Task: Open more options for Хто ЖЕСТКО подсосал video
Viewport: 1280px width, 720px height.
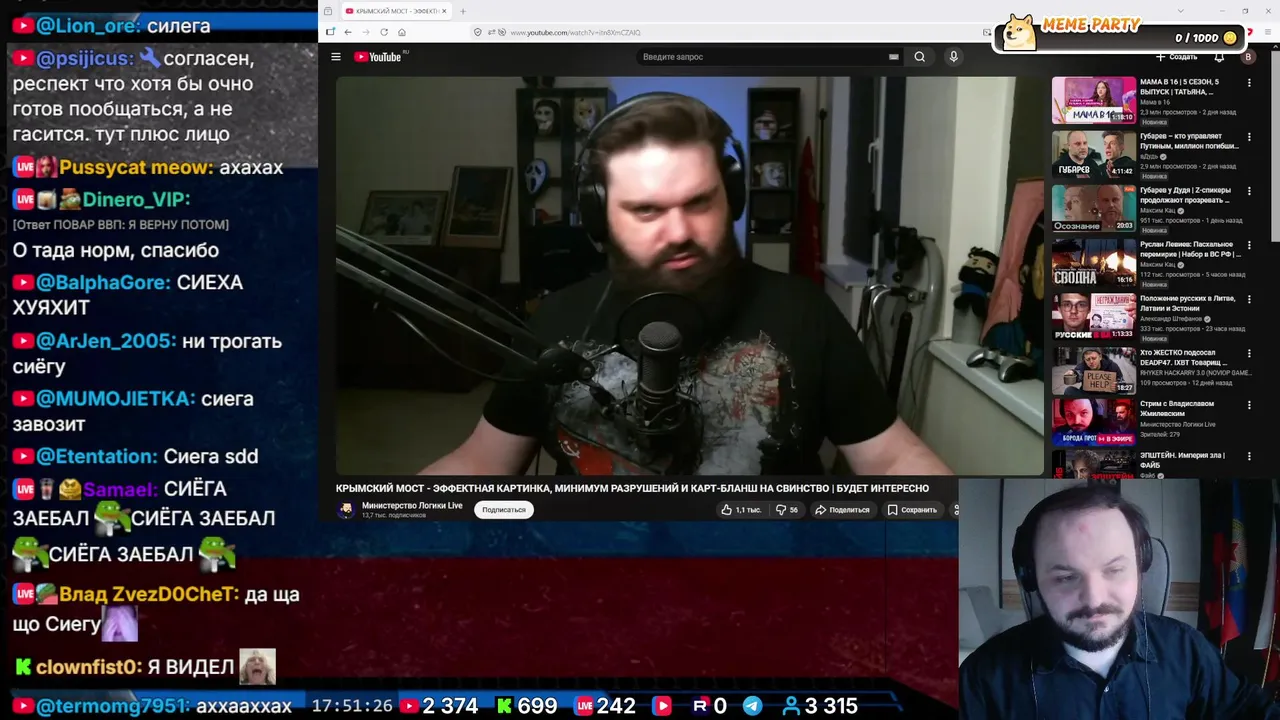Action: (1249, 353)
